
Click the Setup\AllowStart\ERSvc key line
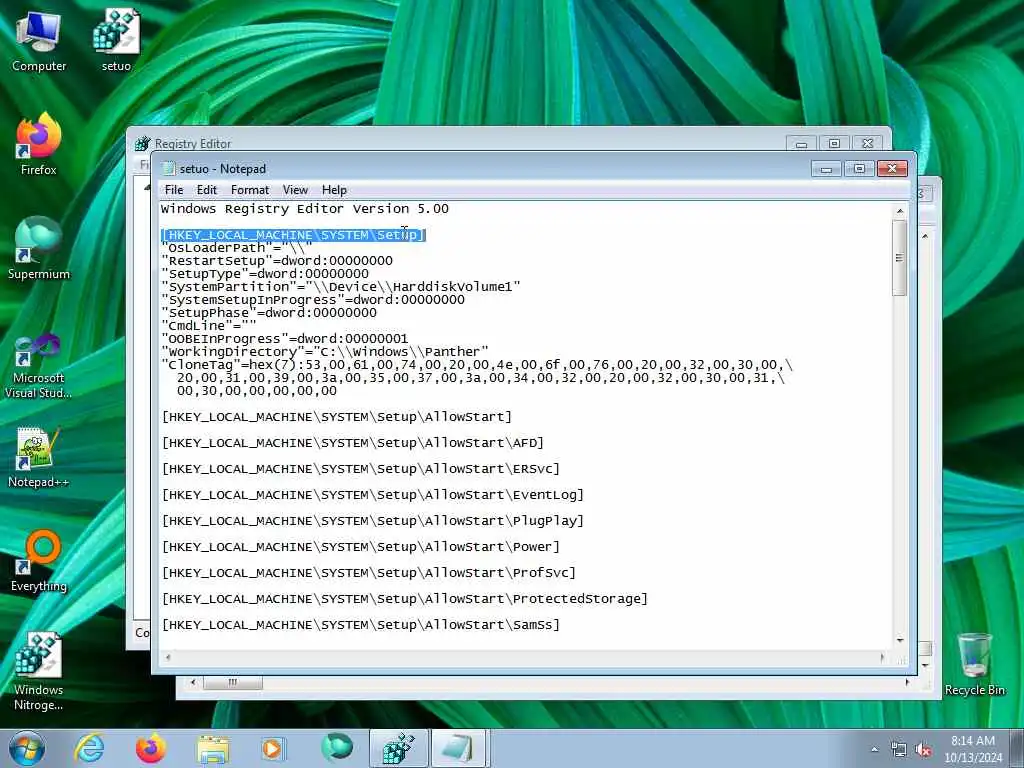[360, 469]
